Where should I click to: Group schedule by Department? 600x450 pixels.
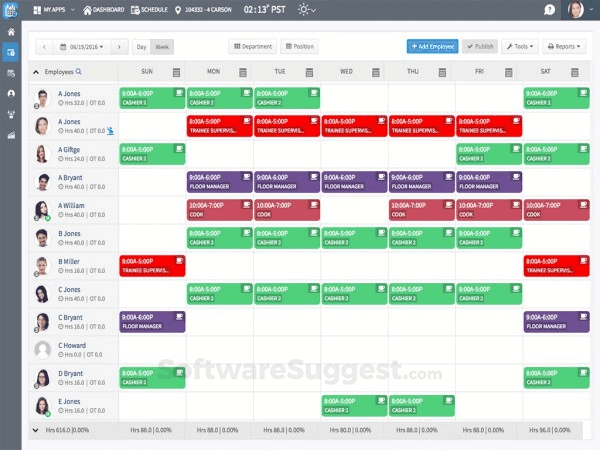coord(253,46)
